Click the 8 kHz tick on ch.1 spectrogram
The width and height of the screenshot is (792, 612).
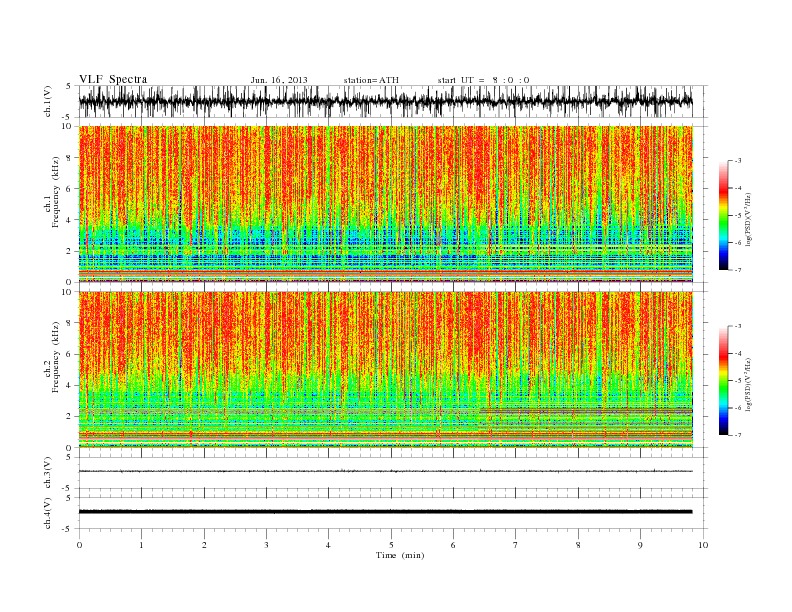click(70, 158)
